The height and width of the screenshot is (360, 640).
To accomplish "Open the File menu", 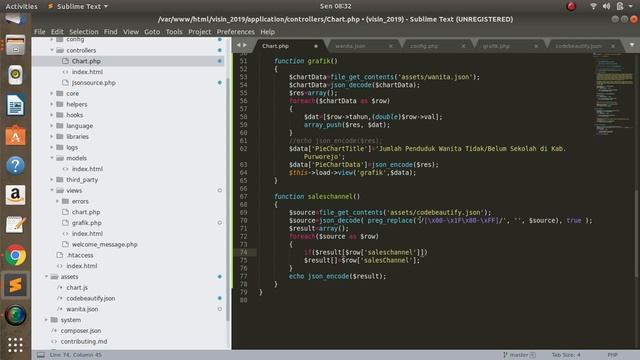I will coord(40,32).
